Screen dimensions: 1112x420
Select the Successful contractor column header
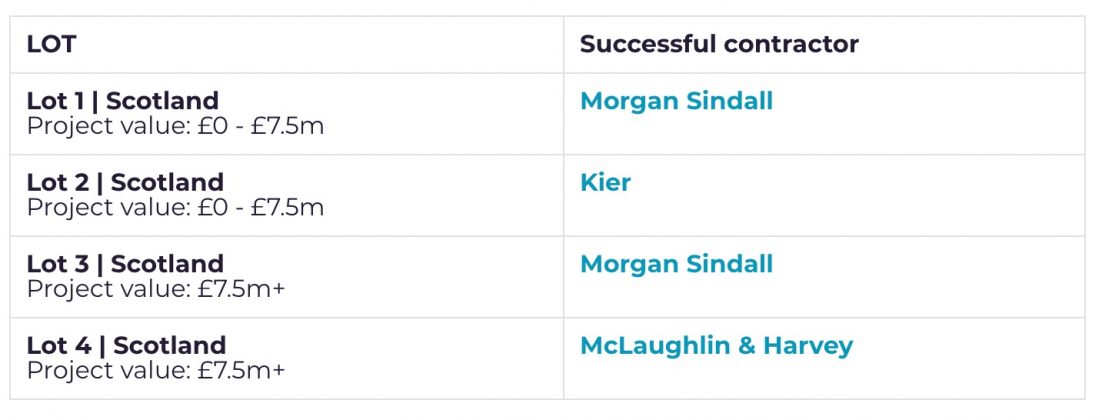pyautogui.click(x=719, y=45)
